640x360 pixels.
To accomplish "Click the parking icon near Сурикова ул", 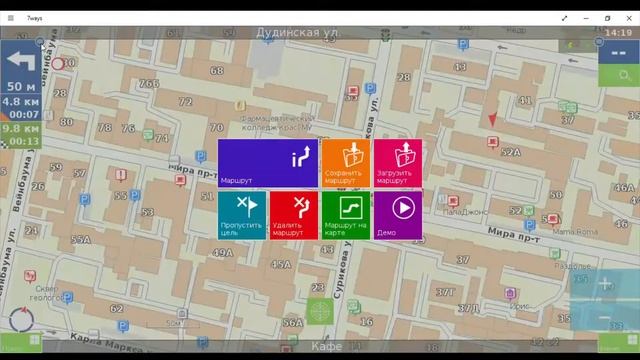I will click(x=370, y=89).
